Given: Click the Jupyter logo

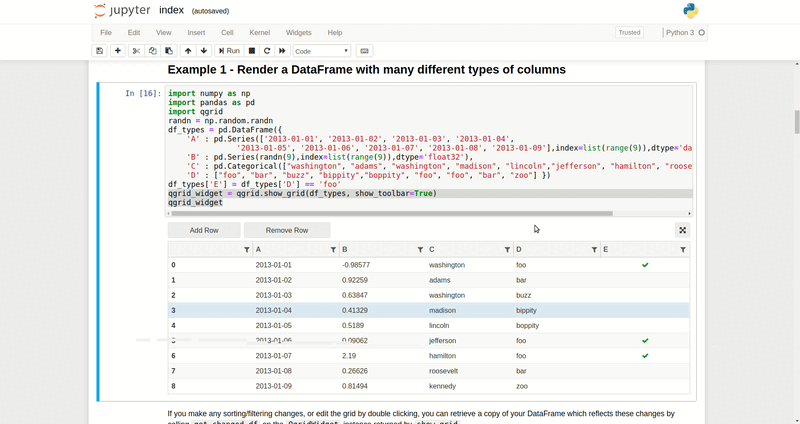Looking at the screenshot, I should tap(122, 11).
